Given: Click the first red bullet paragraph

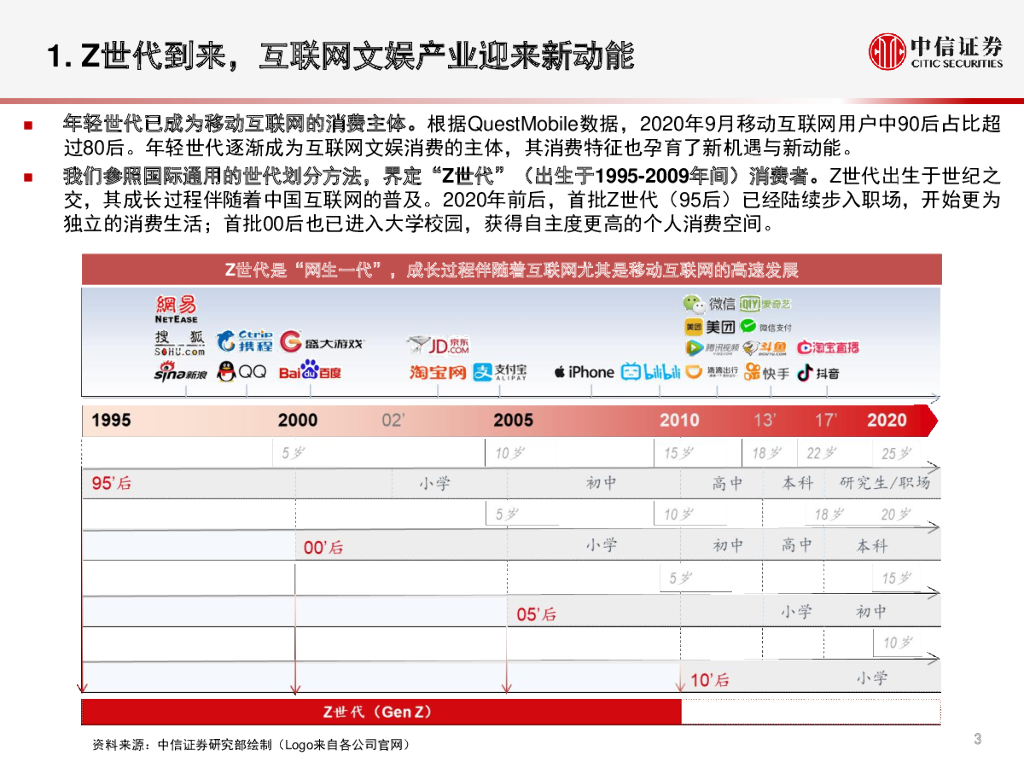Looking at the screenshot, I should (532, 135).
